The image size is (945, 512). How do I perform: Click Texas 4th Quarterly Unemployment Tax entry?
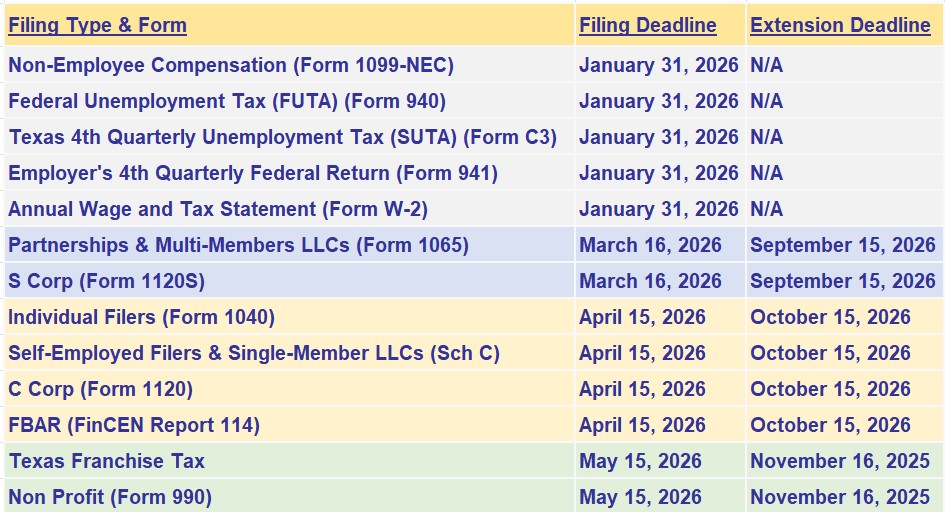283,137
